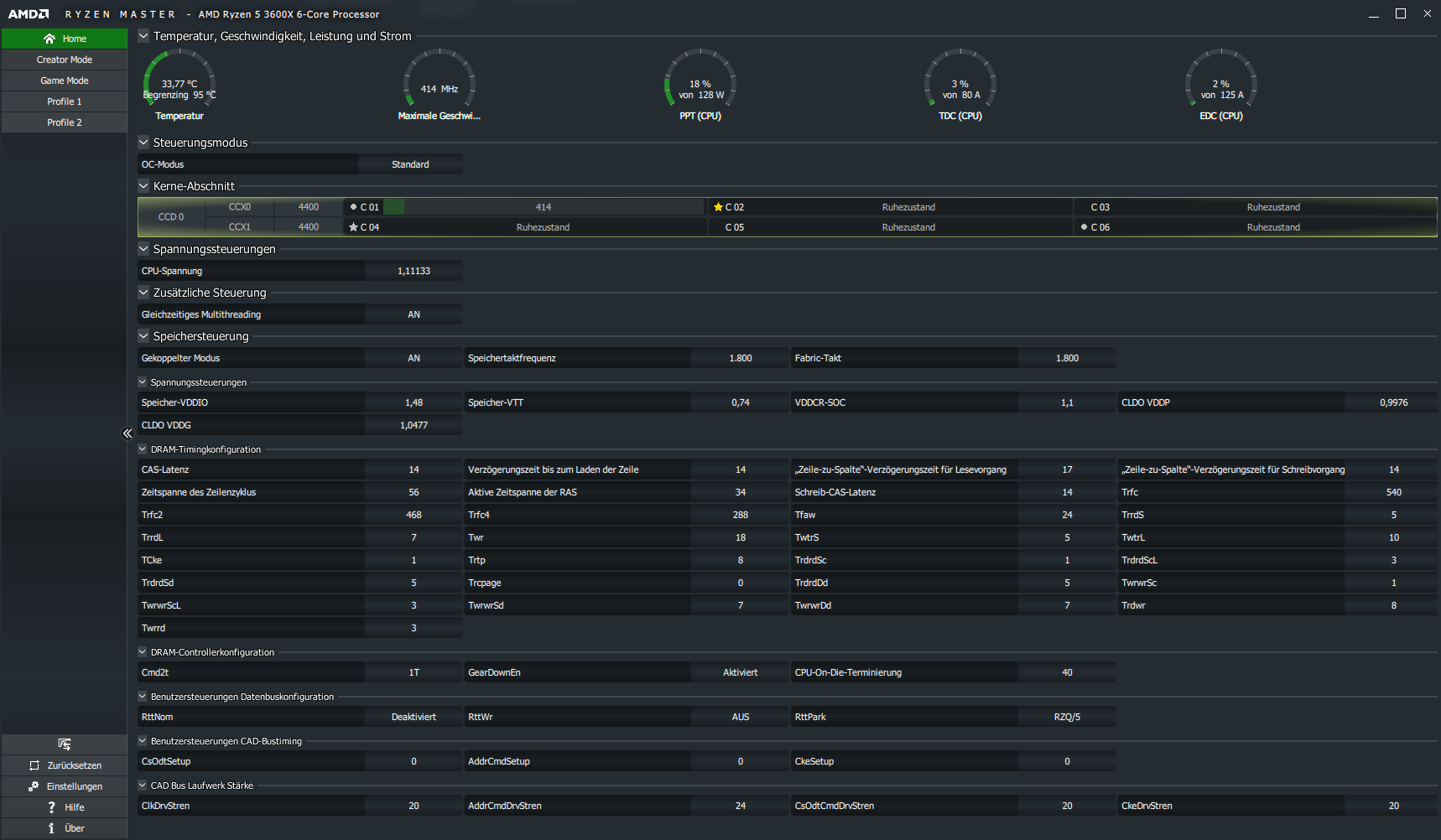Click the RttNom value Deaktiviert
This screenshot has width=1441, height=840.
tap(414, 717)
